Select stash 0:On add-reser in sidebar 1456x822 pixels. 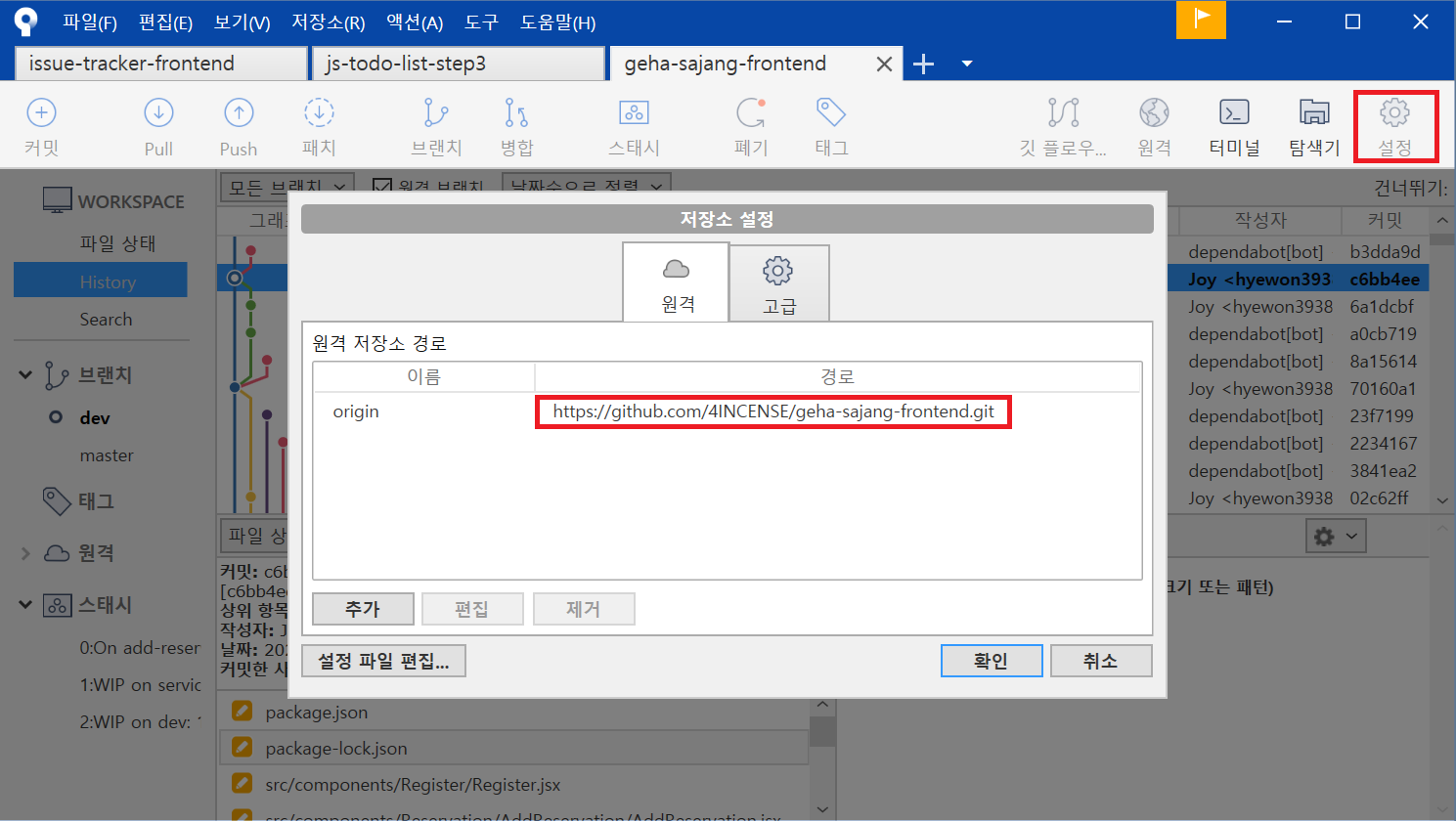140,648
